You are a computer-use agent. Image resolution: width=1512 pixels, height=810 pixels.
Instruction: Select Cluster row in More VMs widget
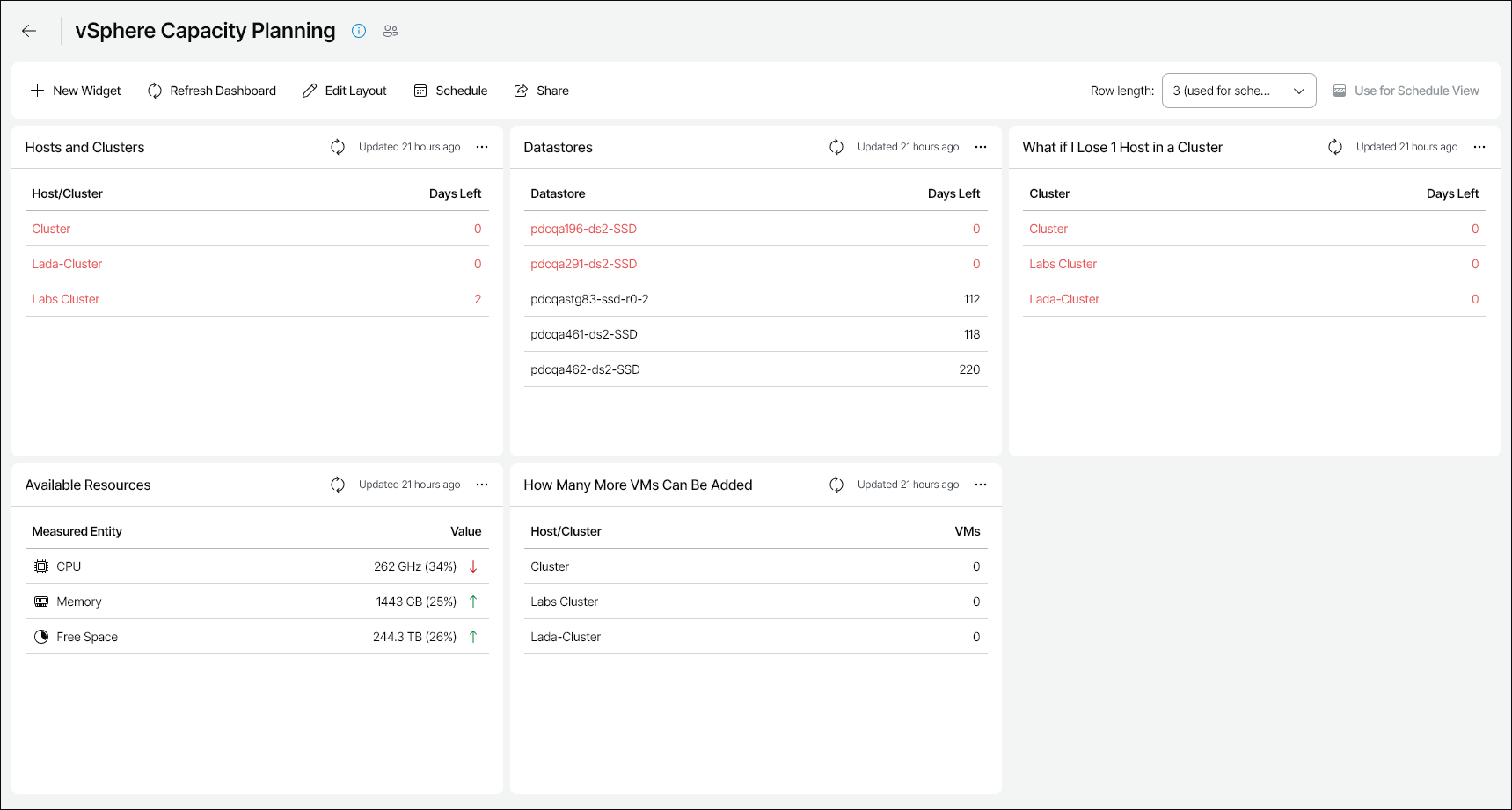pos(756,566)
